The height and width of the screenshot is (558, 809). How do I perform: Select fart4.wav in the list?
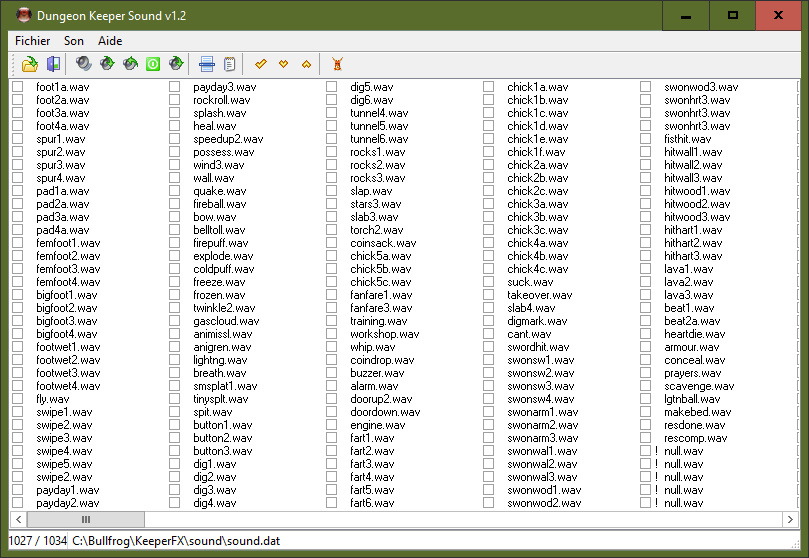click(372, 477)
